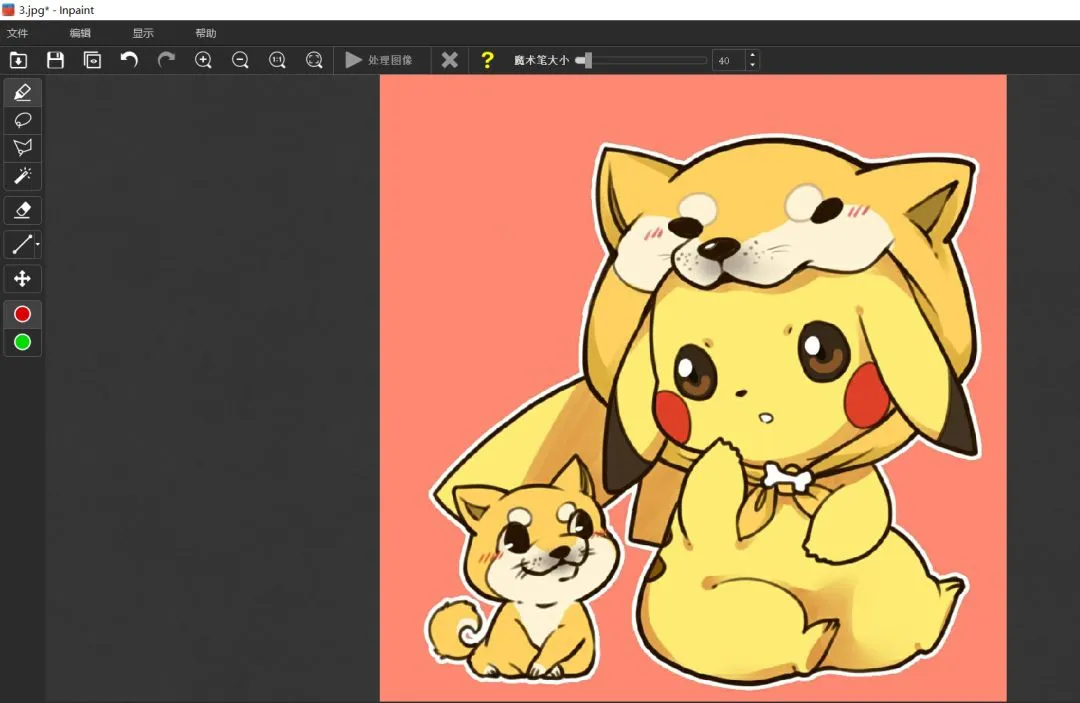
Task: Select the Lasso selection tool
Action: [x=22, y=120]
